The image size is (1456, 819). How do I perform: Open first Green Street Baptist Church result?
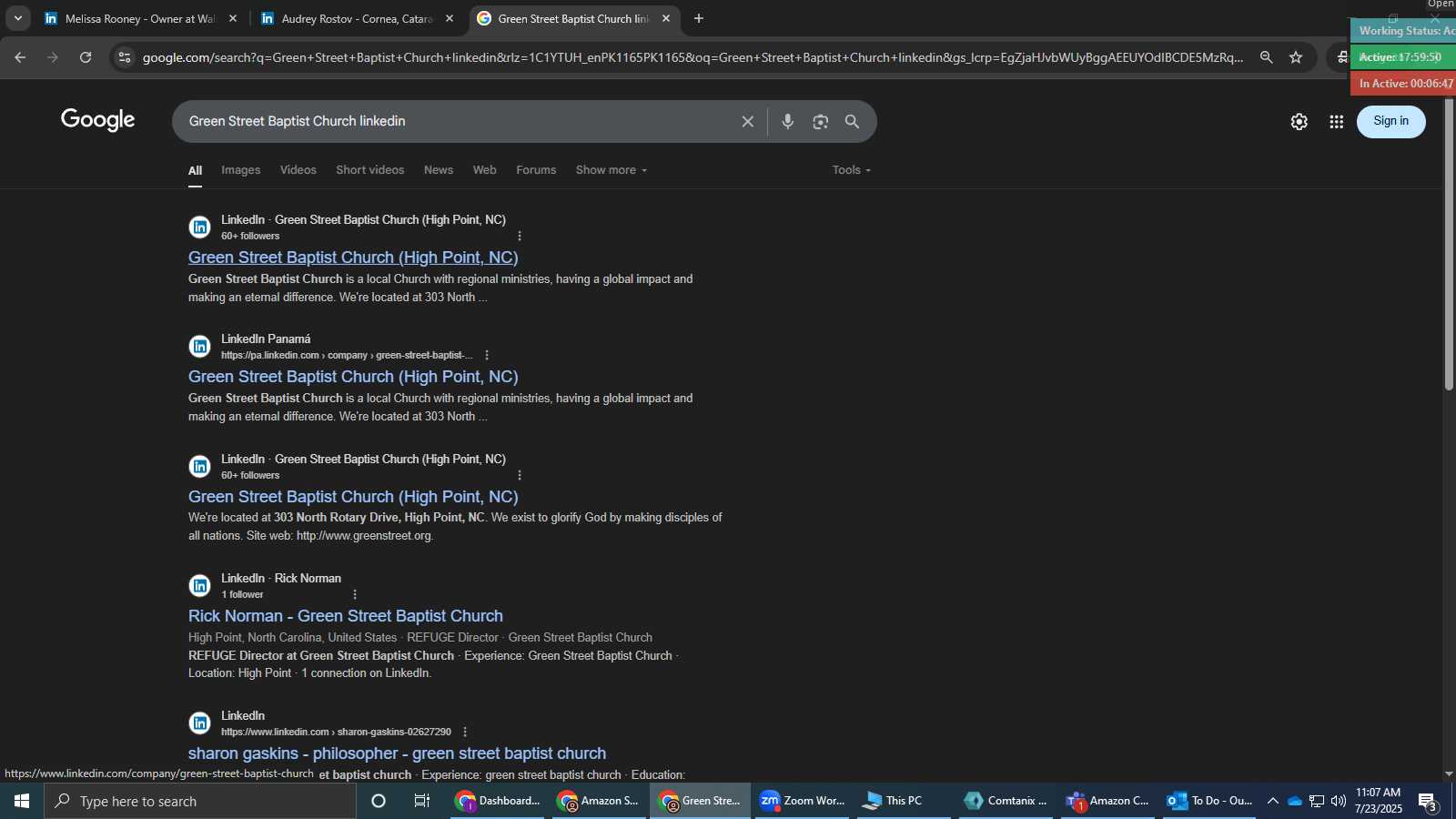353,258
